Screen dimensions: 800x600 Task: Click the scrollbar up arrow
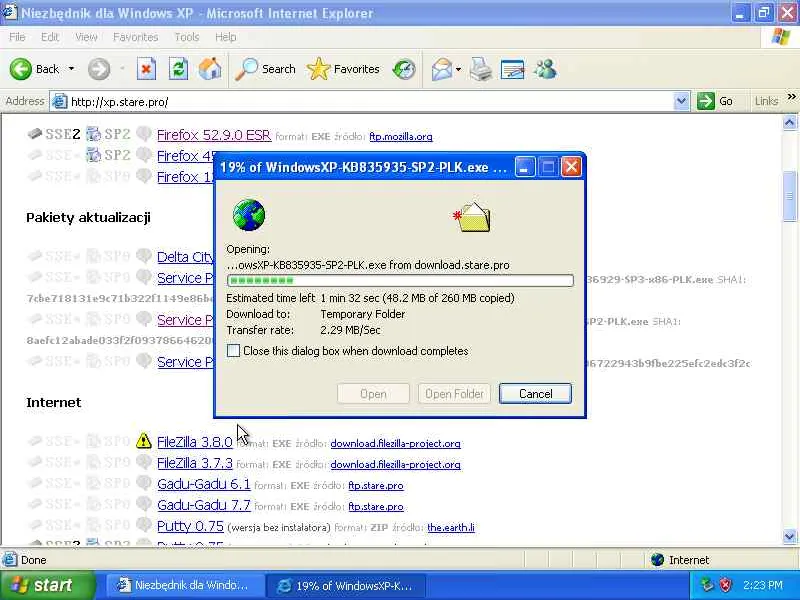(x=789, y=122)
